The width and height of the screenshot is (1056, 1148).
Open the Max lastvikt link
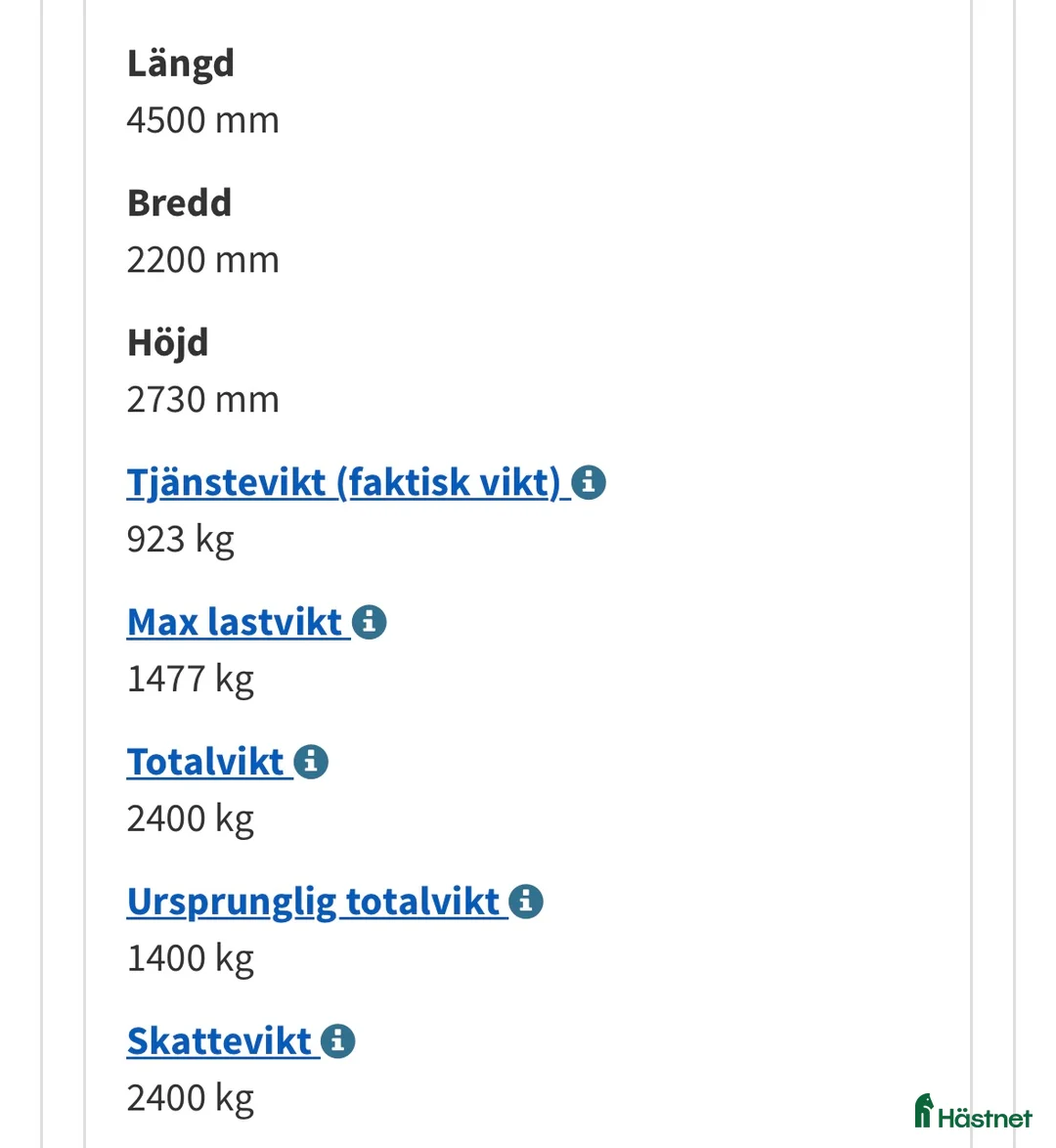click(x=238, y=621)
